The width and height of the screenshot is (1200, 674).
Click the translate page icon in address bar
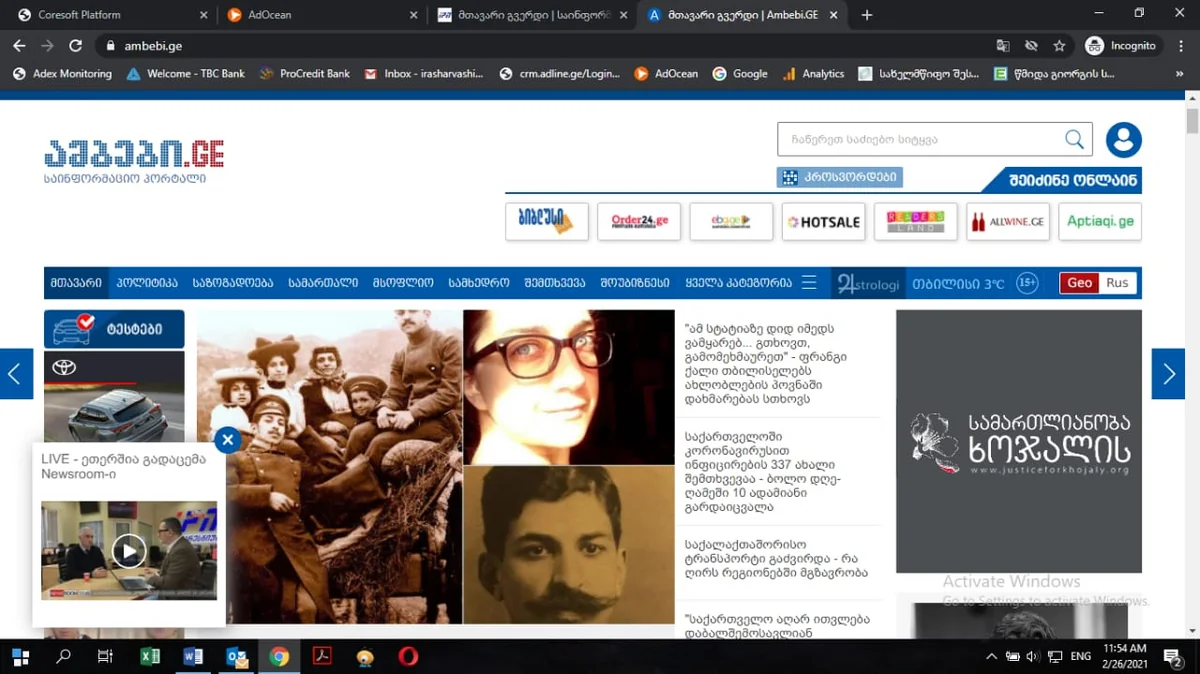coord(1003,46)
